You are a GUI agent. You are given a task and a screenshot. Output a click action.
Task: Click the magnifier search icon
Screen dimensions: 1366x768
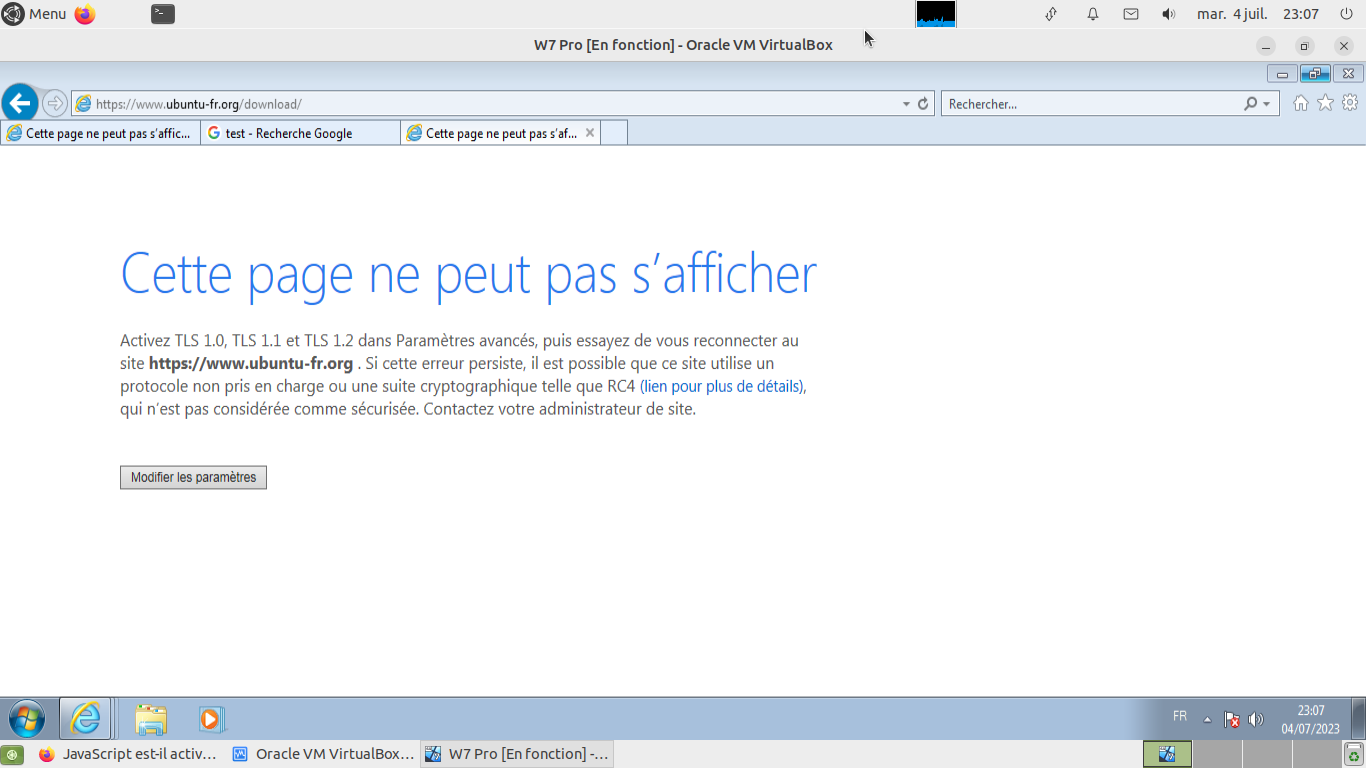[1250, 104]
